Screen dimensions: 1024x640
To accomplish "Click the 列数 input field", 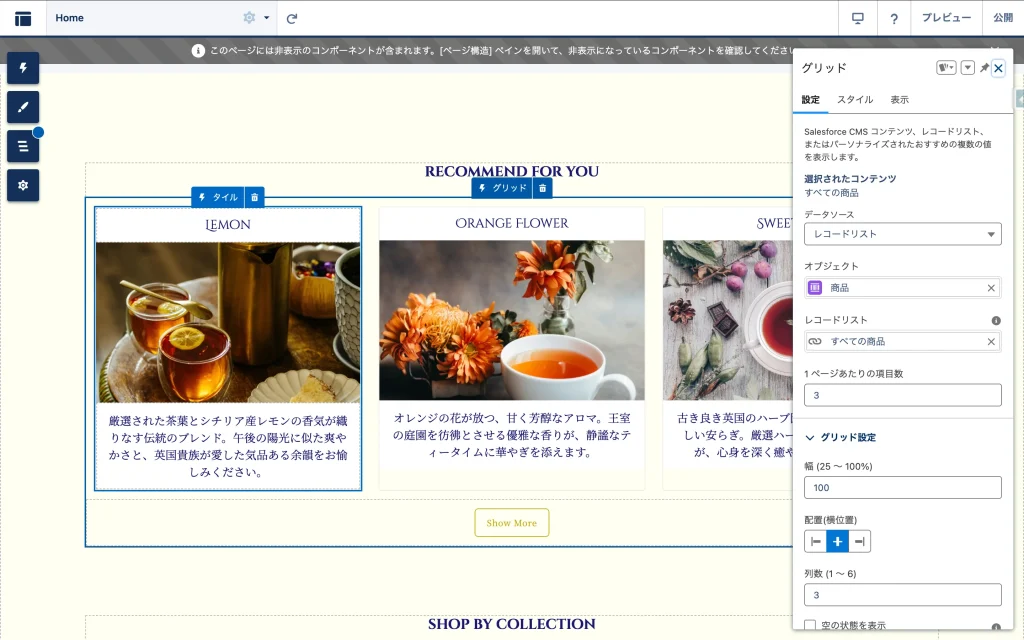I will (x=902, y=595).
